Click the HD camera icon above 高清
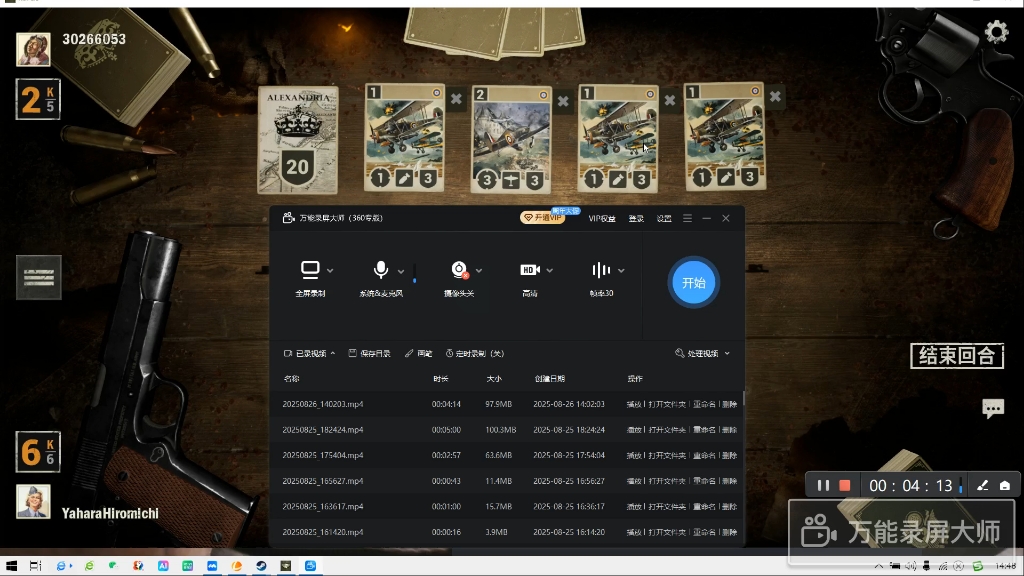The image size is (1024, 576). (x=530, y=270)
